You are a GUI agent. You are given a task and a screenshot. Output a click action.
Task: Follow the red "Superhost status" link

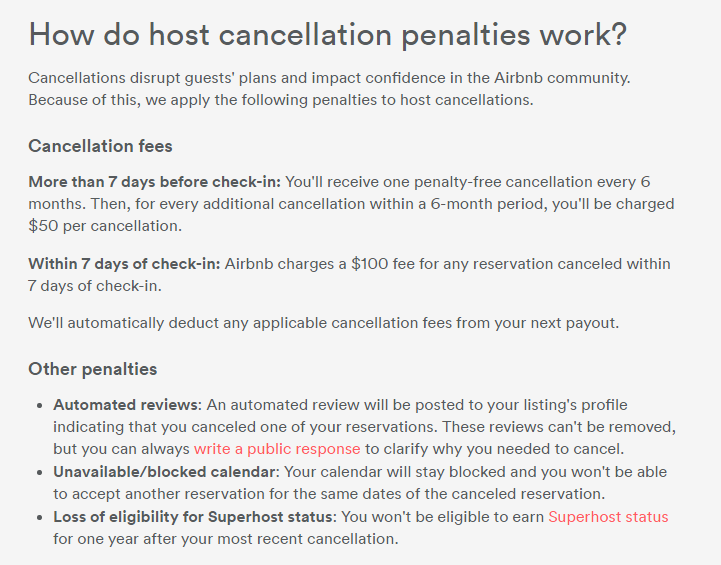[608, 517]
